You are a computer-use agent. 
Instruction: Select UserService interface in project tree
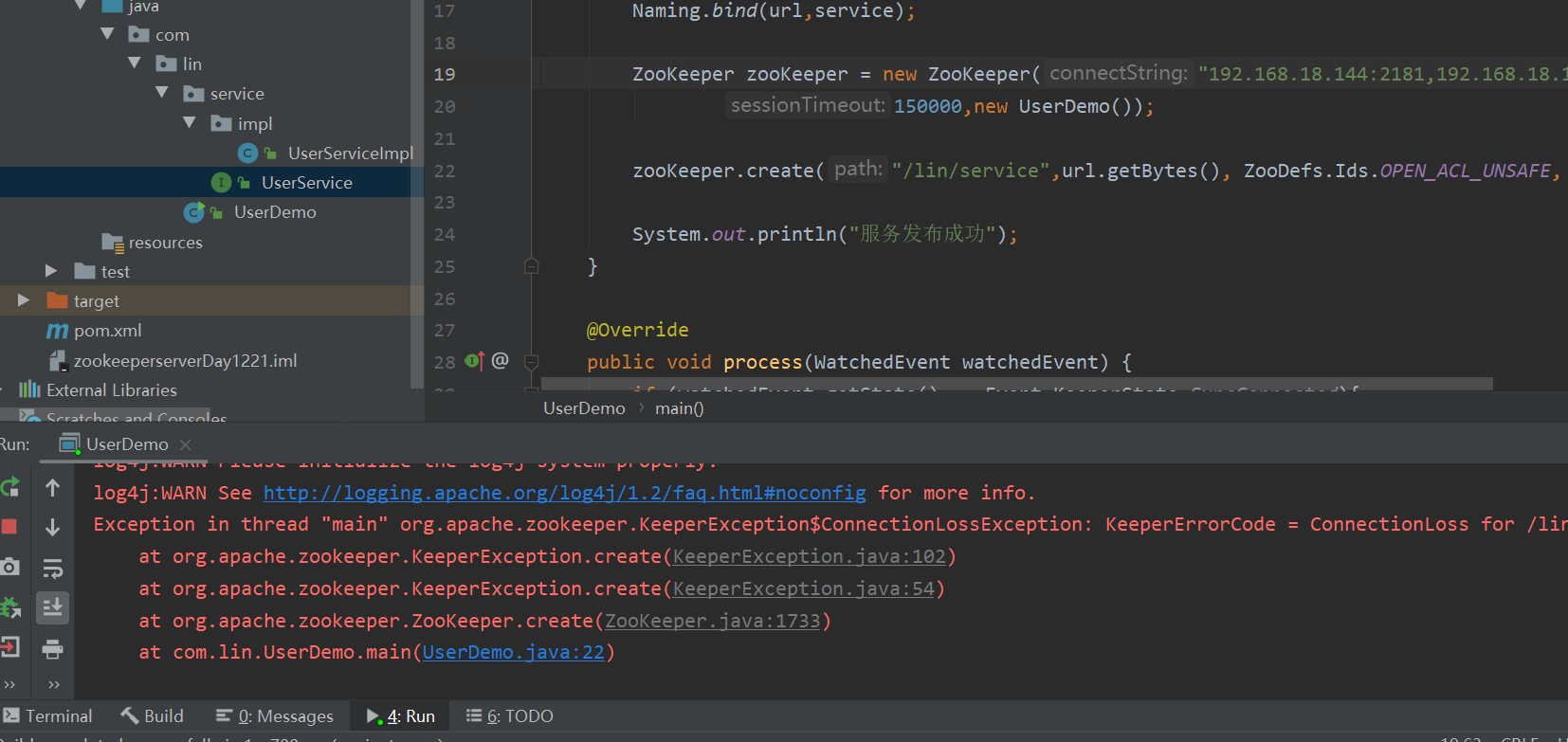(307, 182)
